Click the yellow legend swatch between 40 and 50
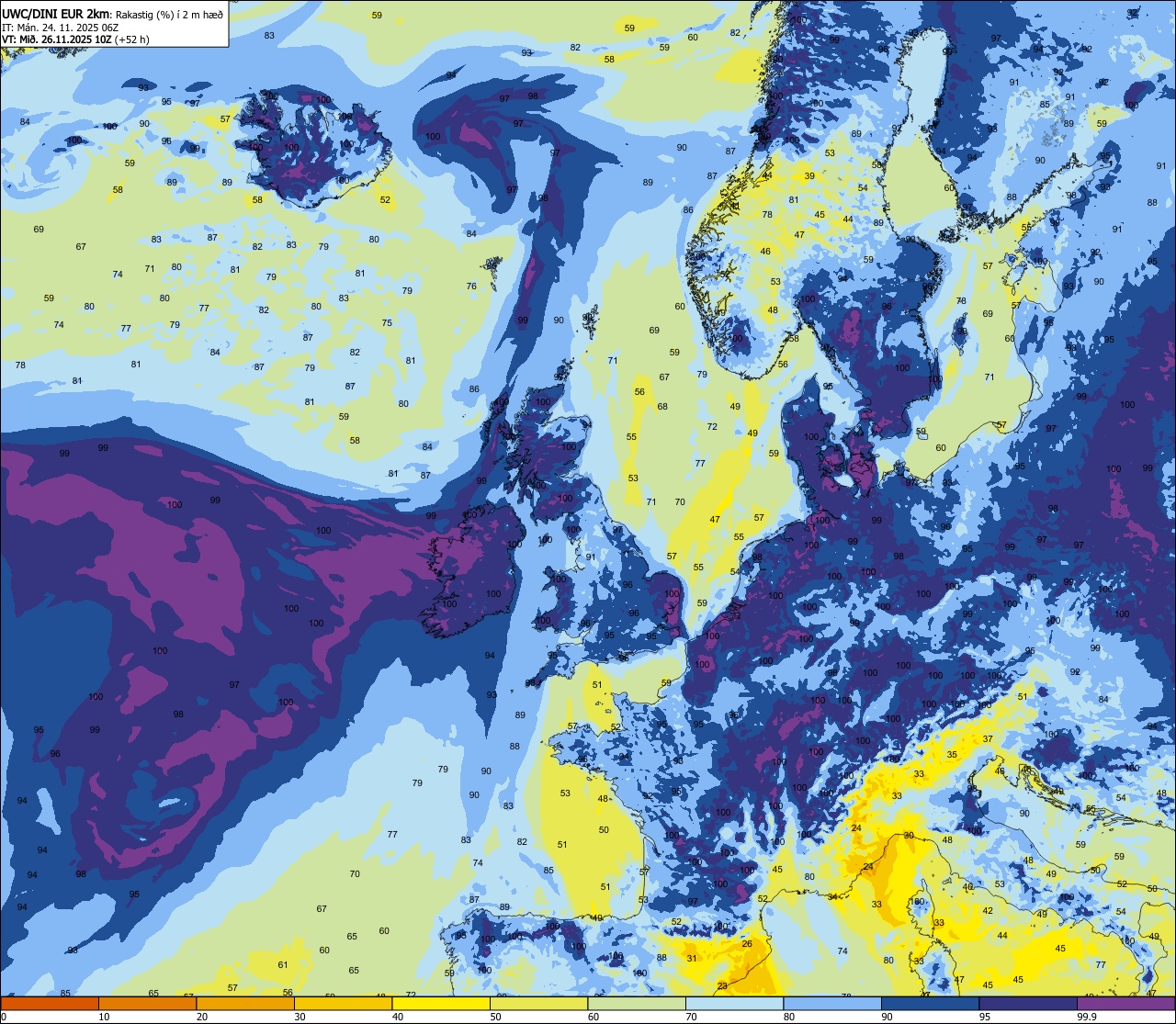This screenshot has height=1024, width=1176. click(x=441, y=1003)
